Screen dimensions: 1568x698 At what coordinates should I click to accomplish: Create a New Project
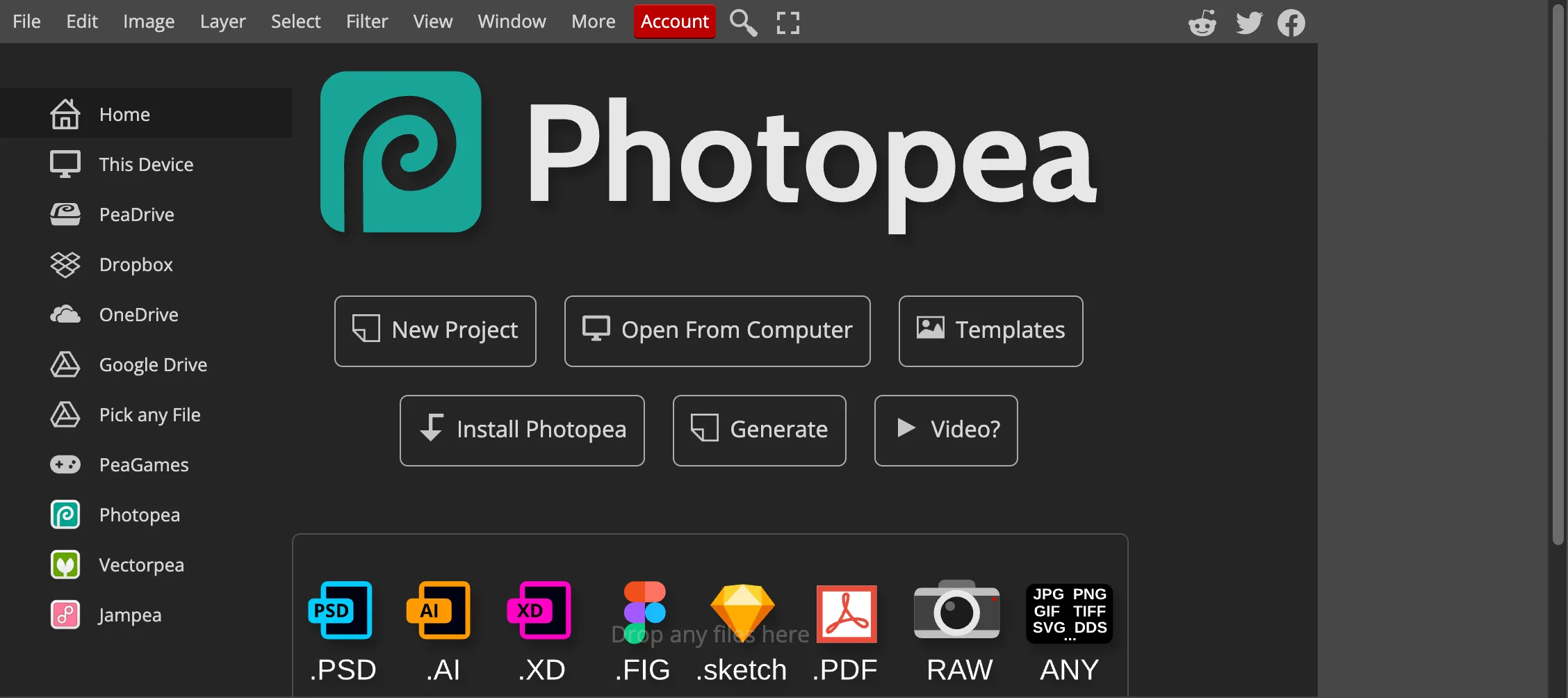[x=435, y=331]
